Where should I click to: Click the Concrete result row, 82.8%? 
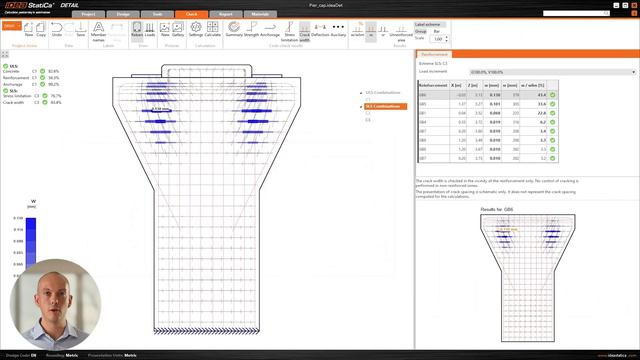pos(31,71)
